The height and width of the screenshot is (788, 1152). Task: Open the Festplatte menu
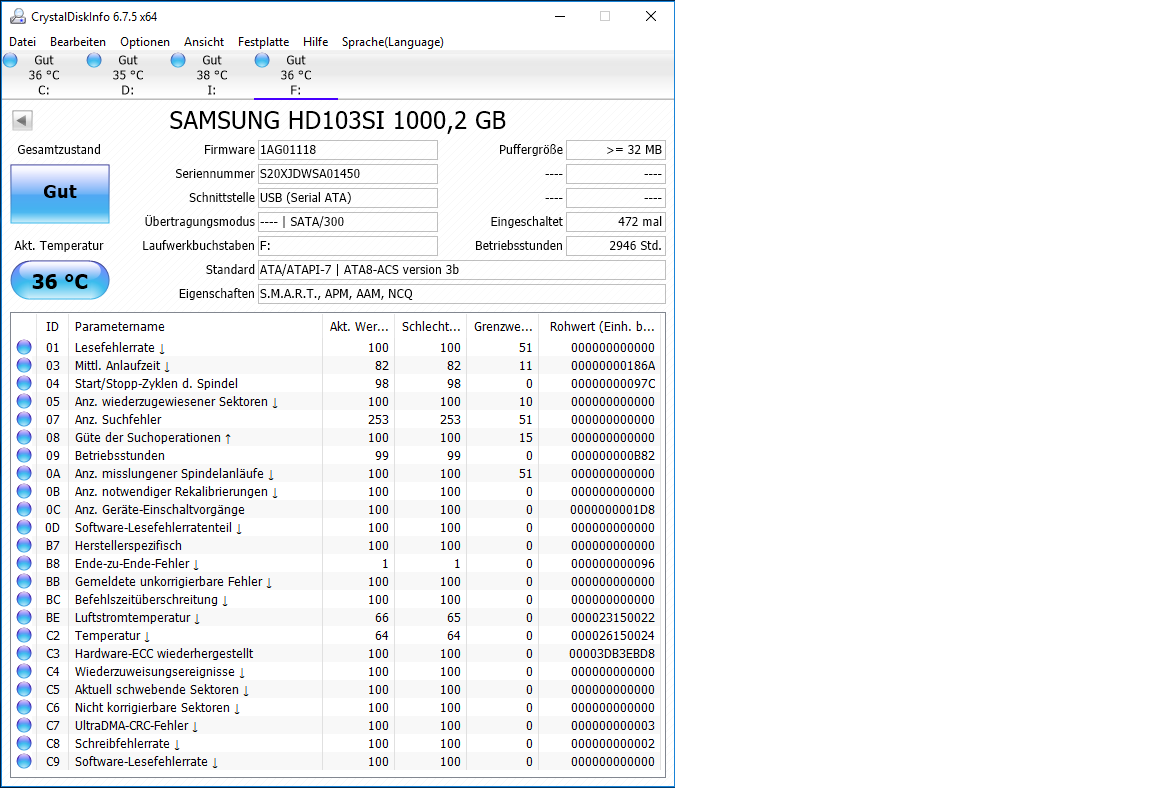[263, 42]
